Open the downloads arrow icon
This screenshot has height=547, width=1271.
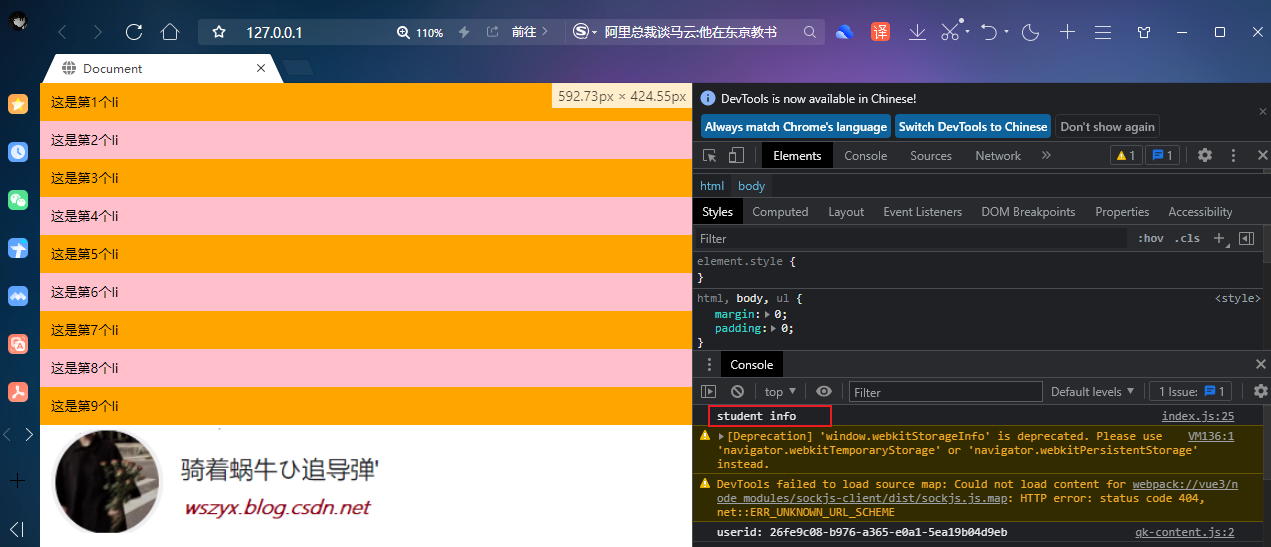tap(917, 32)
